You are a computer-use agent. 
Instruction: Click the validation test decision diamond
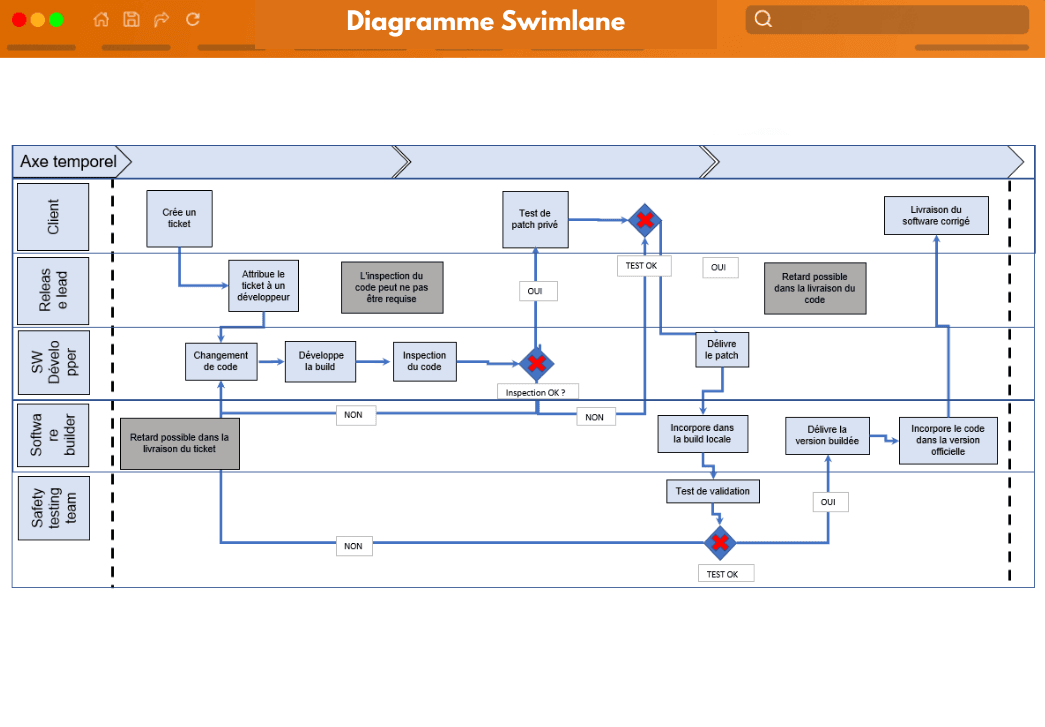(x=721, y=544)
